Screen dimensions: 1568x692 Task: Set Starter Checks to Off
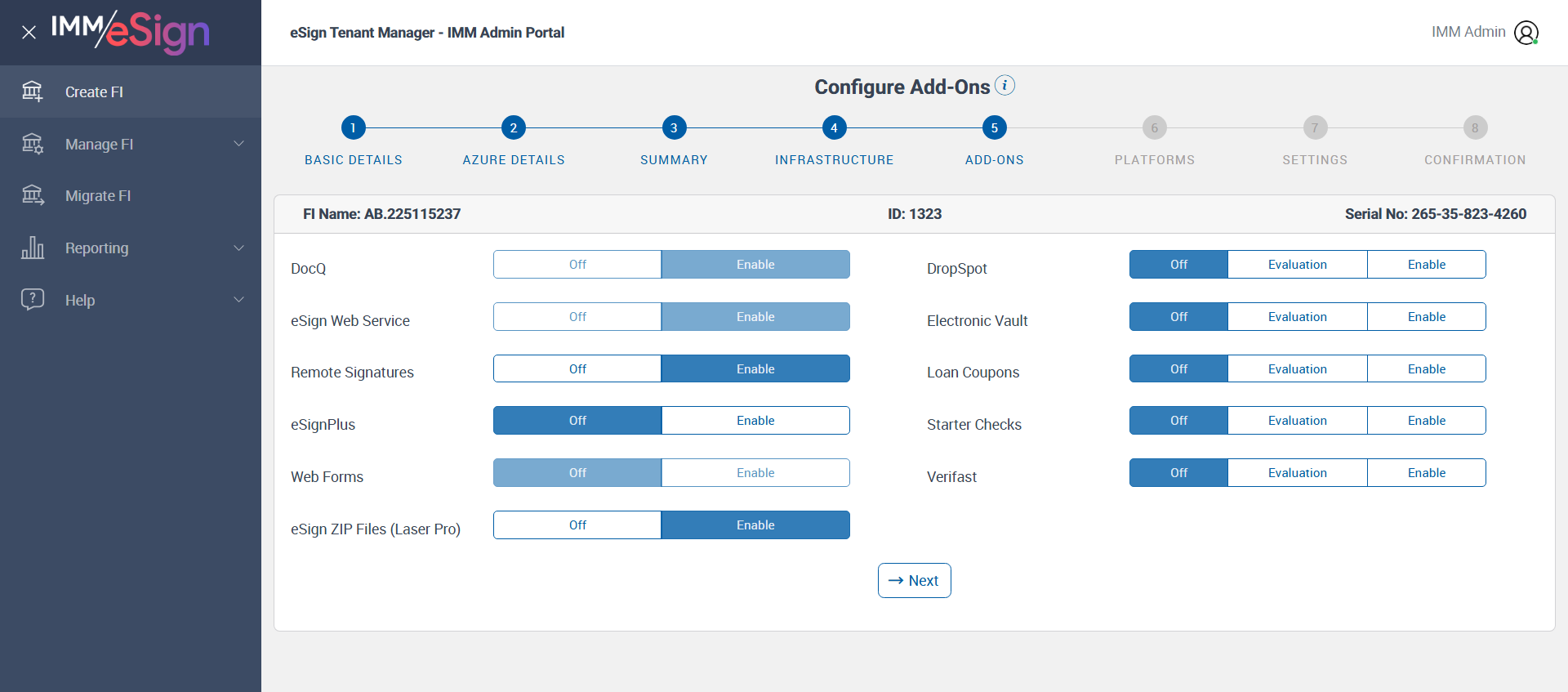coord(1178,421)
